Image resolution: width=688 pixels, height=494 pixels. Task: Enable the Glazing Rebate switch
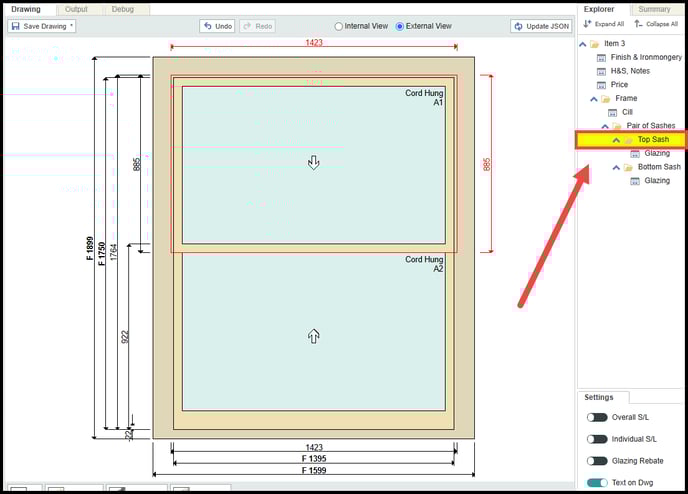point(597,461)
